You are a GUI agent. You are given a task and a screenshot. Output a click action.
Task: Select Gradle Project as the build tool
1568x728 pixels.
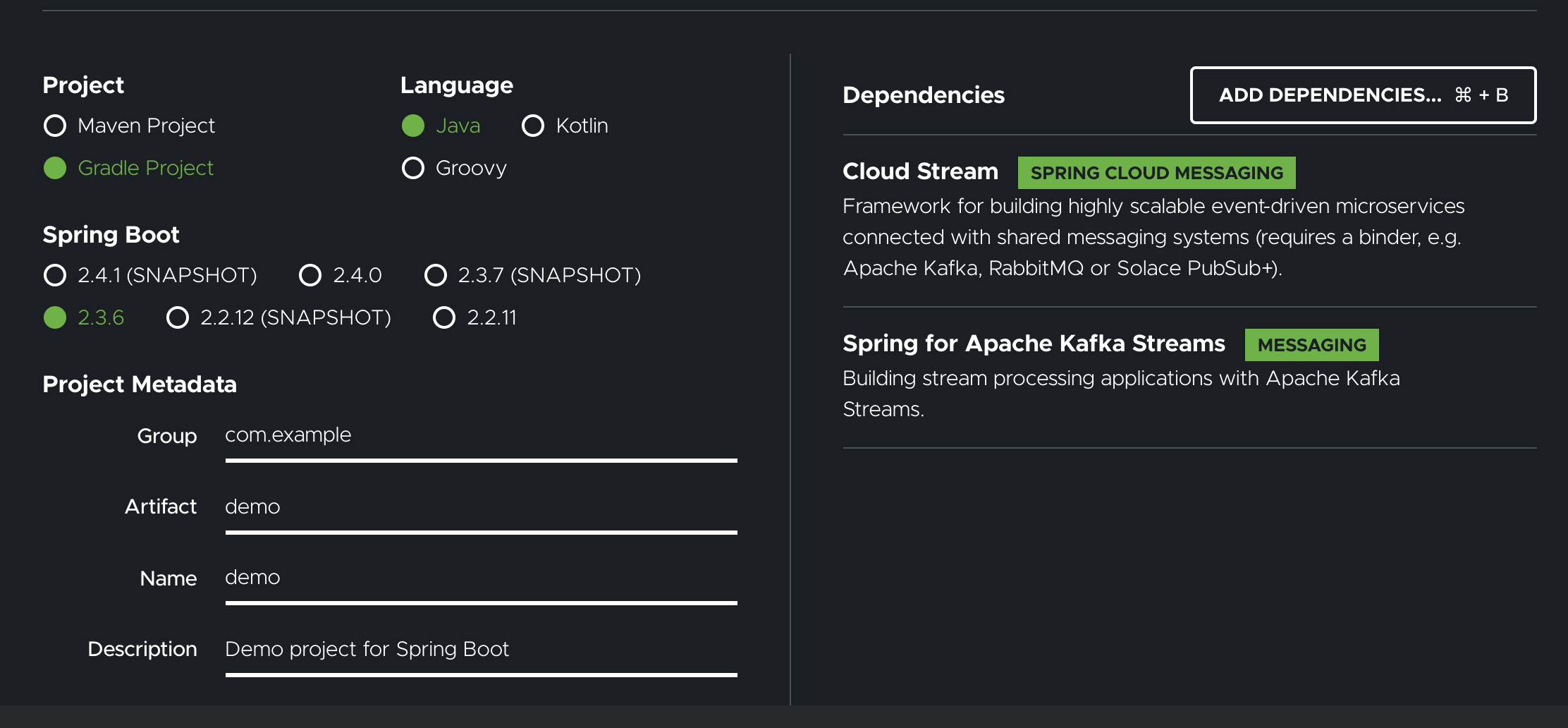point(54,168)
